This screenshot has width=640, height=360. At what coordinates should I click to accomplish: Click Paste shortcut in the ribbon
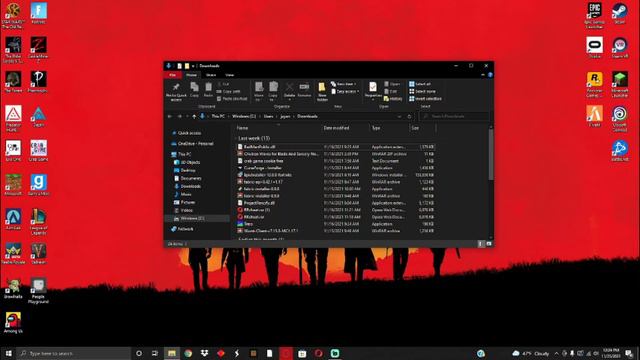pos(232,99)
